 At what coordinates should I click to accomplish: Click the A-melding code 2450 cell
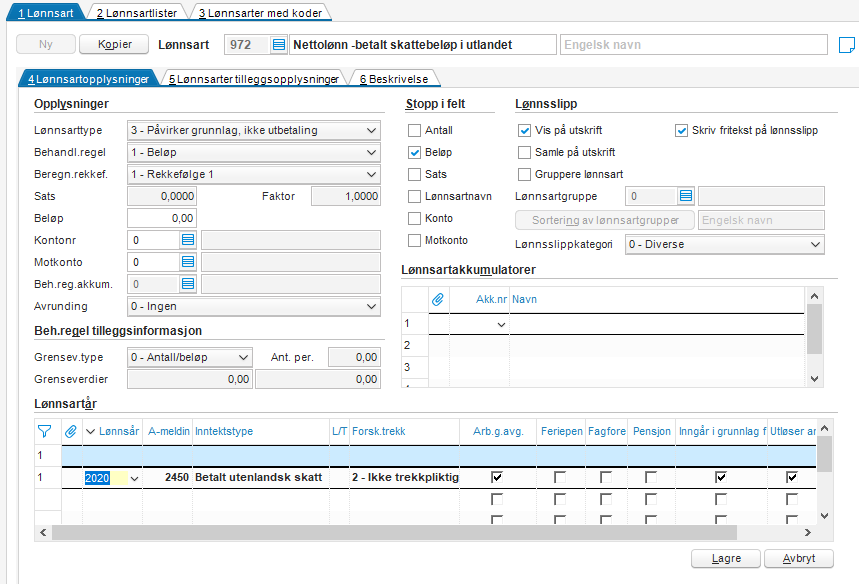[167, 477]
